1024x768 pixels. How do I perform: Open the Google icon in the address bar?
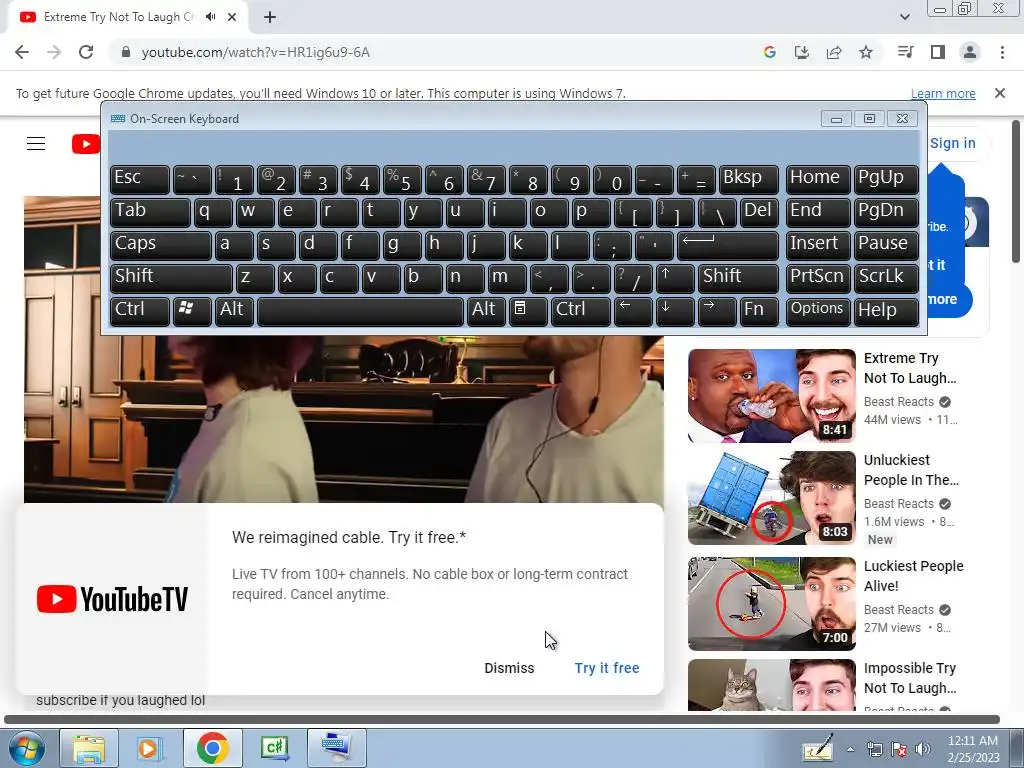769,52
